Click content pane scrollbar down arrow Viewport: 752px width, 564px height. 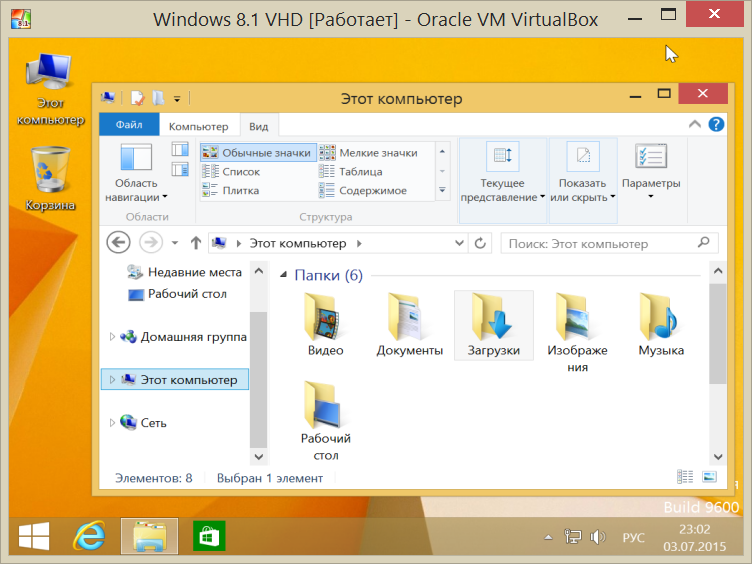(718, 457)
